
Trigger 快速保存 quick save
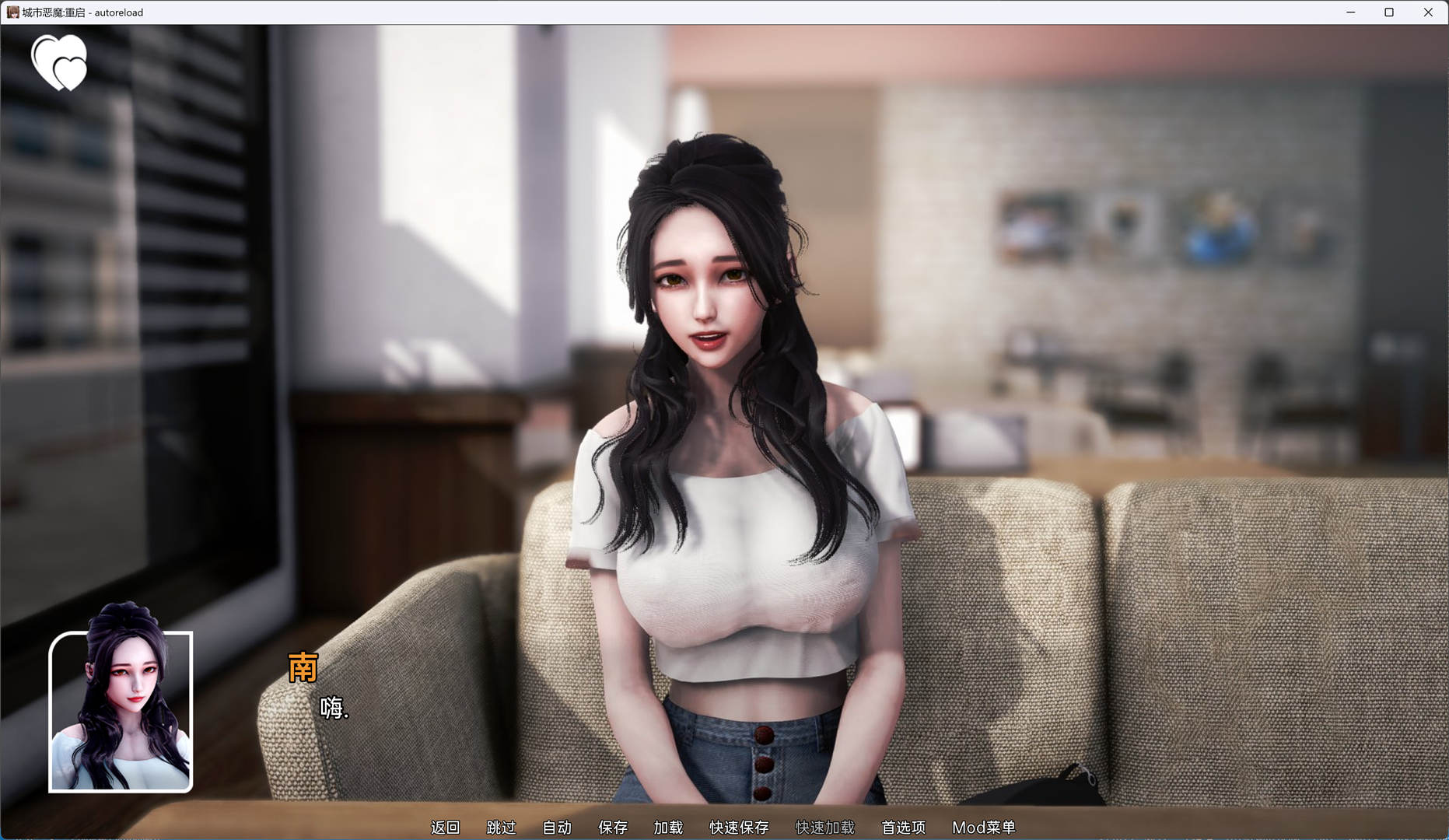[x=739, y=828]
